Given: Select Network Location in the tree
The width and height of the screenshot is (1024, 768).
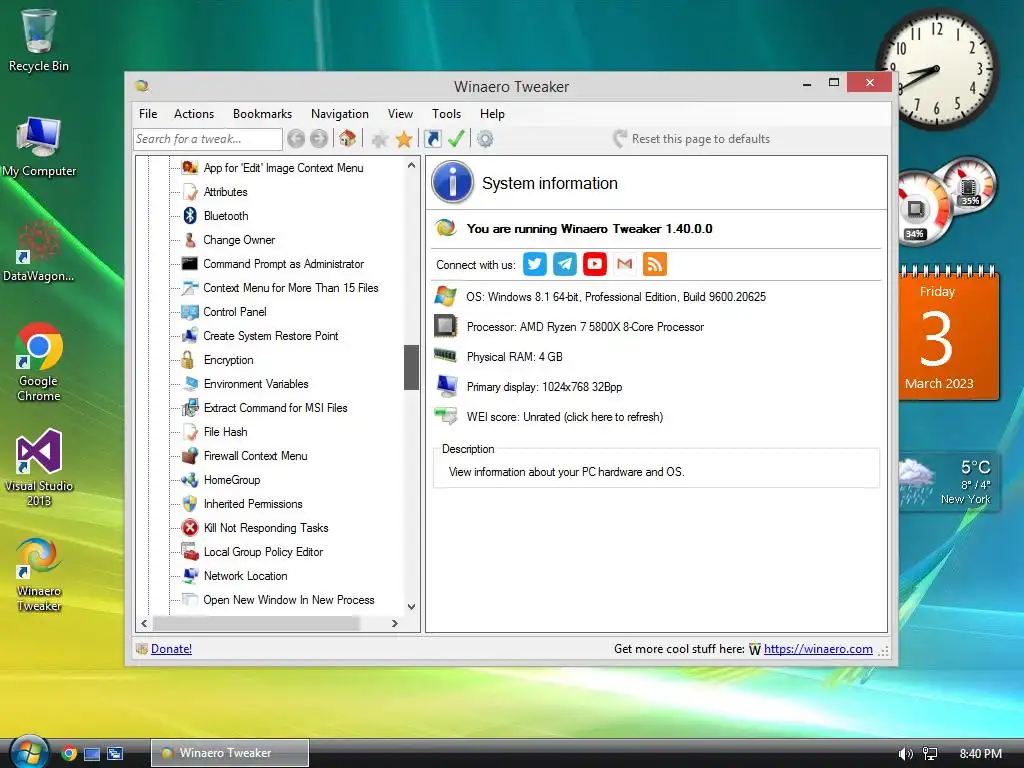Looking at the screenshot, I should [x=246, y=576].
